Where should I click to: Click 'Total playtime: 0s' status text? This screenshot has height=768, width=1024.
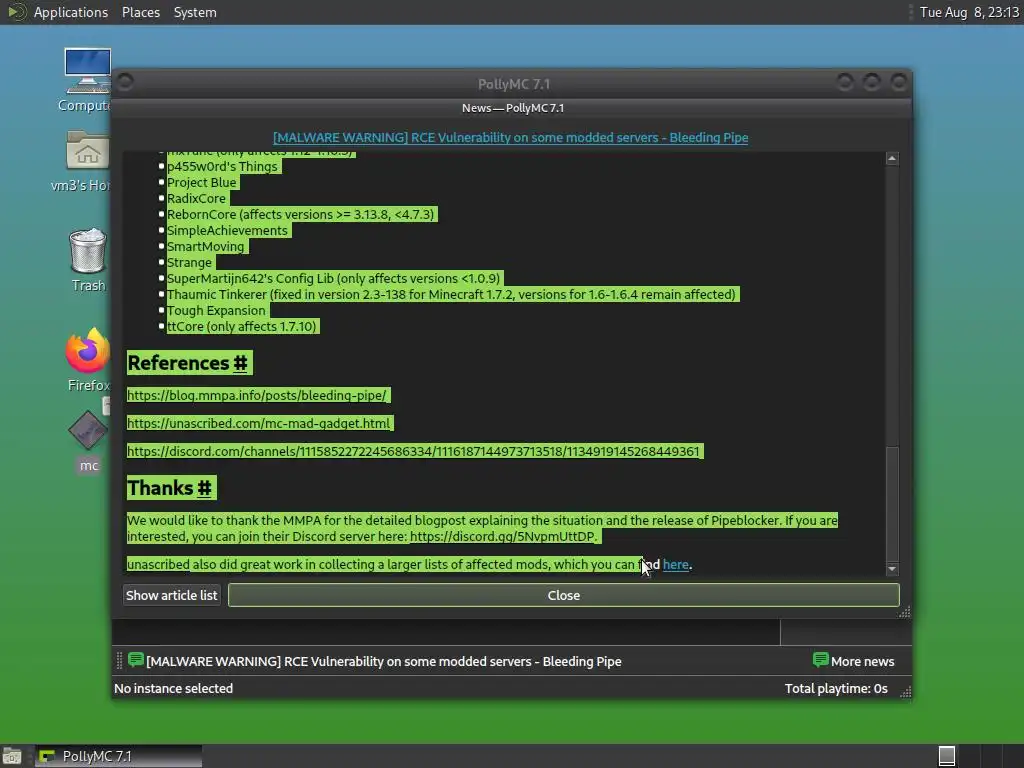[836, 688]
